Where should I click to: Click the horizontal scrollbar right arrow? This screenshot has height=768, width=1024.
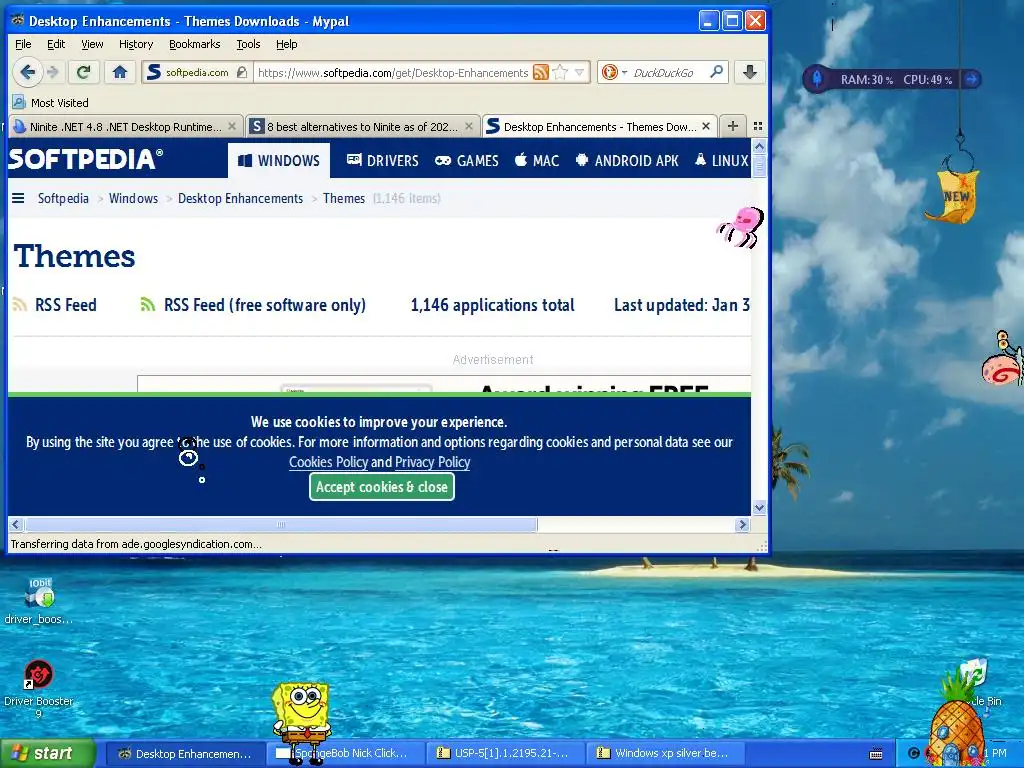point(742,524)
